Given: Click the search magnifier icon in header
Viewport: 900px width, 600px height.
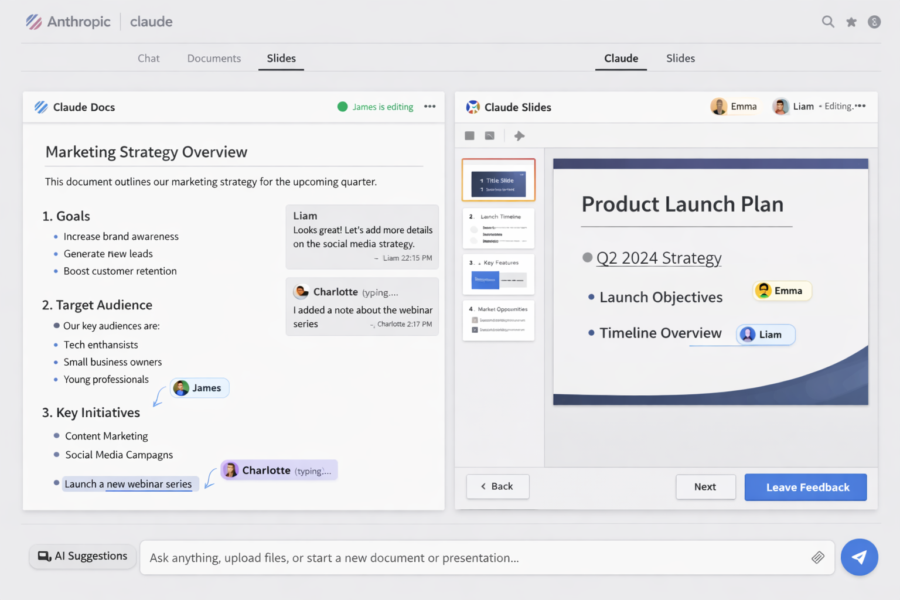Looking at the screenshot, I should (x=827, y=22).
